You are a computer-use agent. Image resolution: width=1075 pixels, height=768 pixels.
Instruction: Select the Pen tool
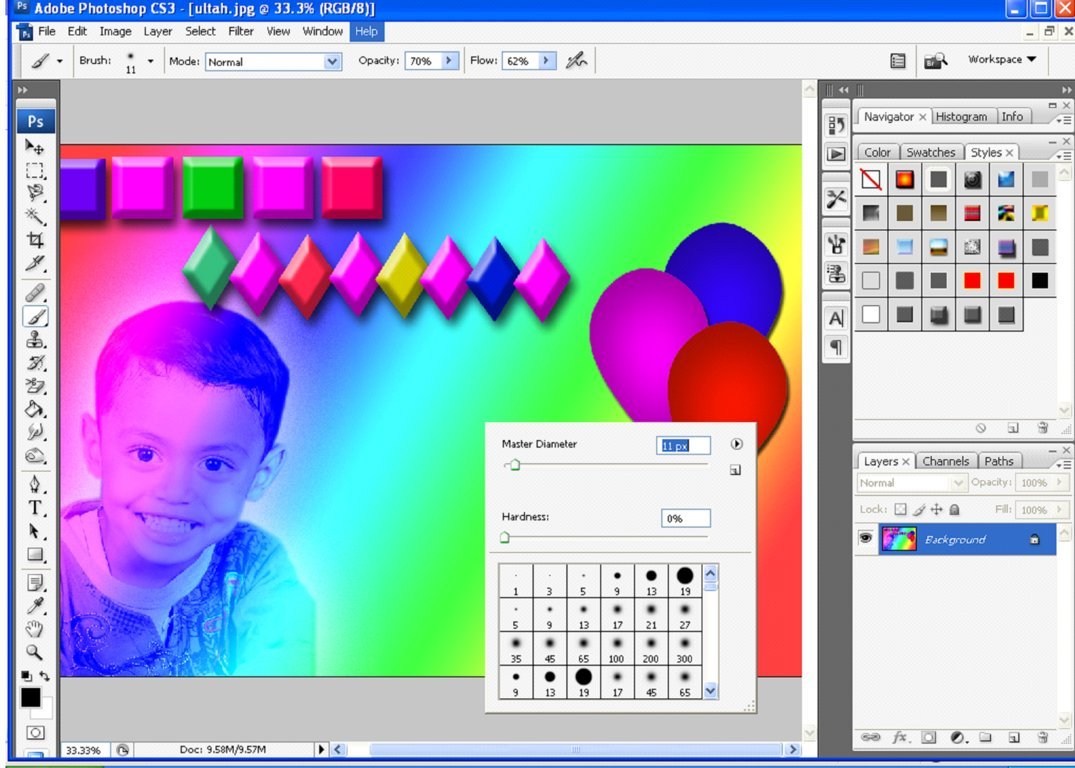pos(34,485)
